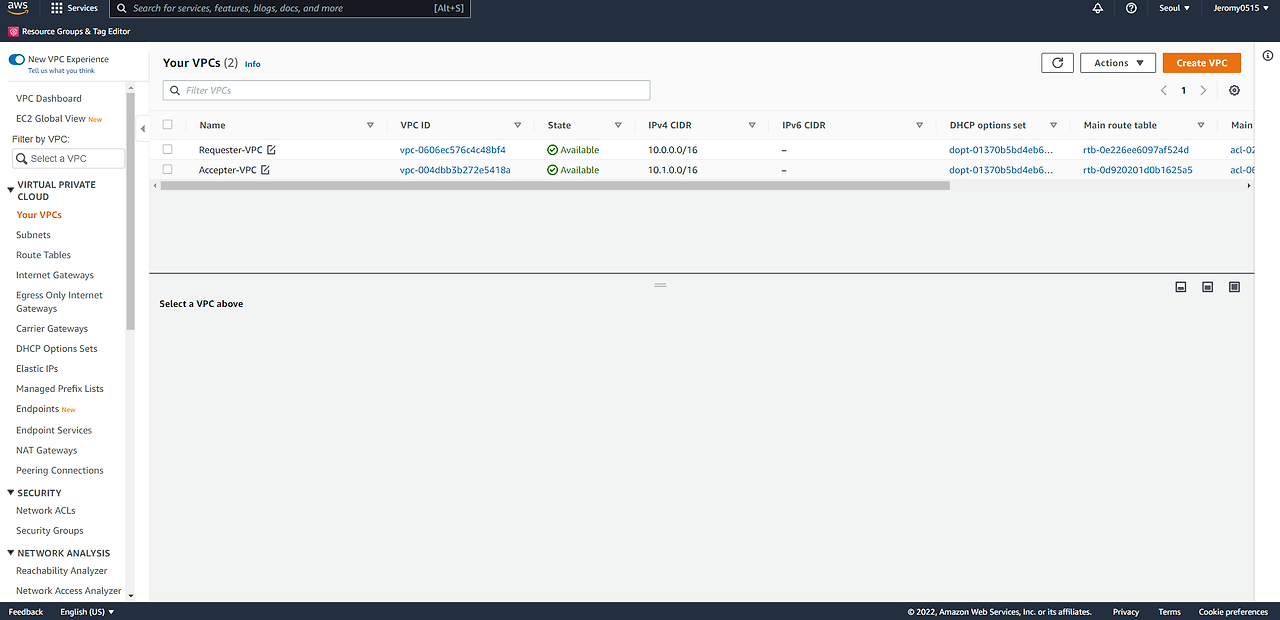The height and width of the screenshot is (620, 1280).
Task: Open Peering Connections in the sidebar
Action: coord(60,470)
